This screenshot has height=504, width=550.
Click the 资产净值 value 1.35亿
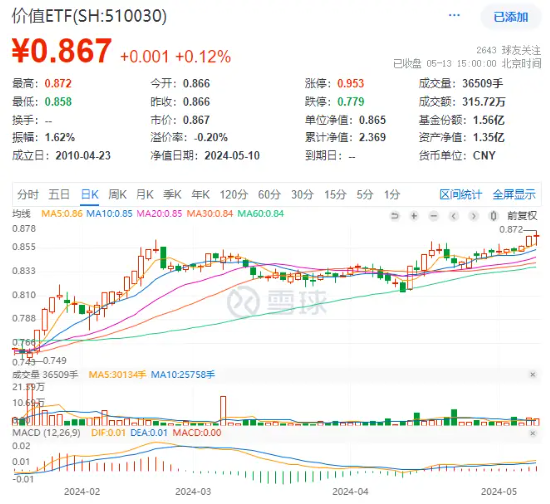tap(489, 137)
